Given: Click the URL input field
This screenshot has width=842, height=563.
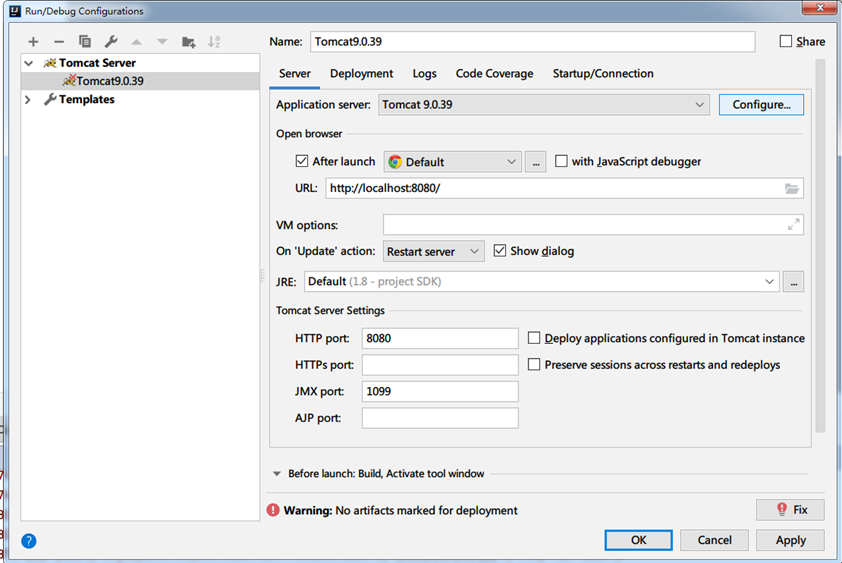Looking at the screenshot, I should [x=564, y=189].
